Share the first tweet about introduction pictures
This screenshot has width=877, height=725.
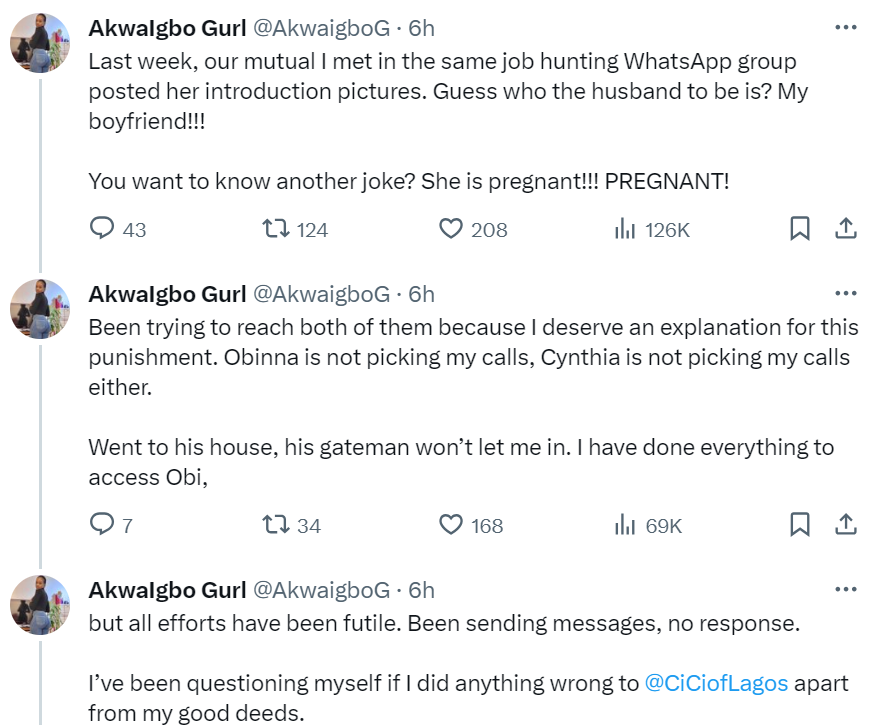pos(845,229)
